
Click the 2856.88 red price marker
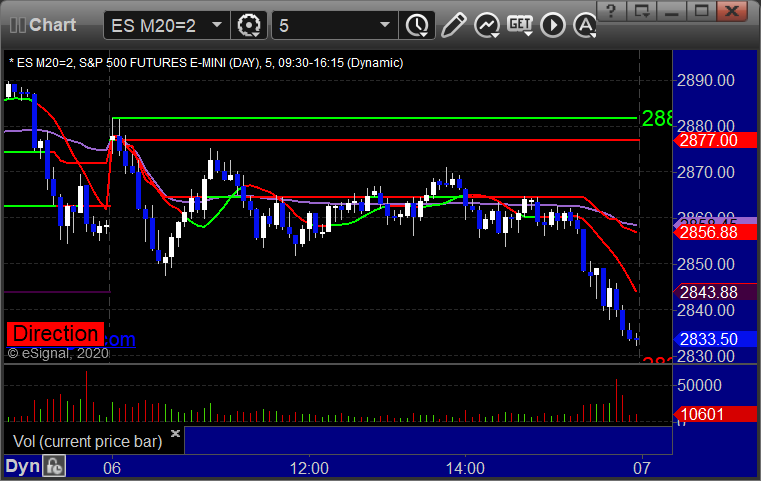pyautogui.click(x=715, y=232)
